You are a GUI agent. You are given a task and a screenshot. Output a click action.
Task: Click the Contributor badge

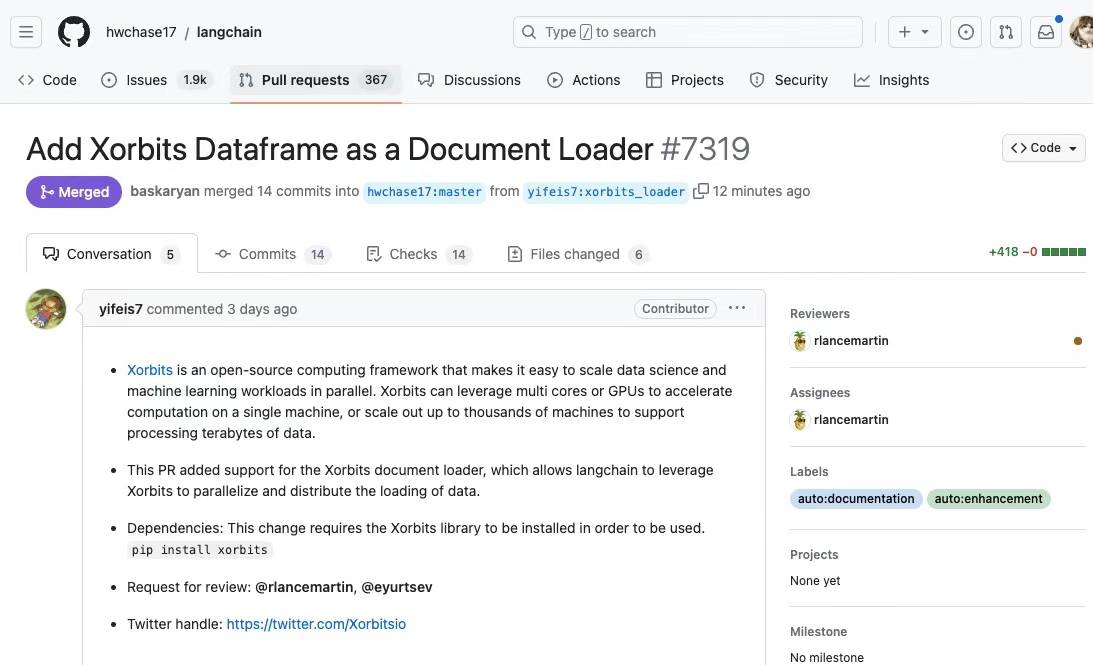click(x=675, y=309)
